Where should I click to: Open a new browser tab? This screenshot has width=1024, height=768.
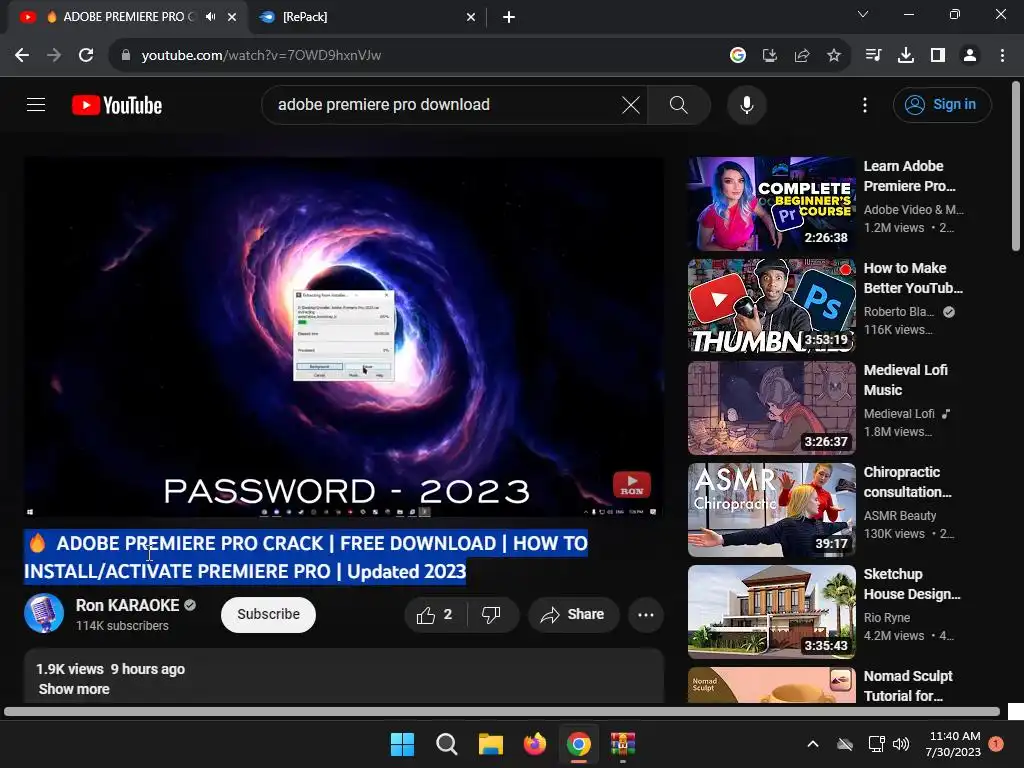[x=509, y=17]
